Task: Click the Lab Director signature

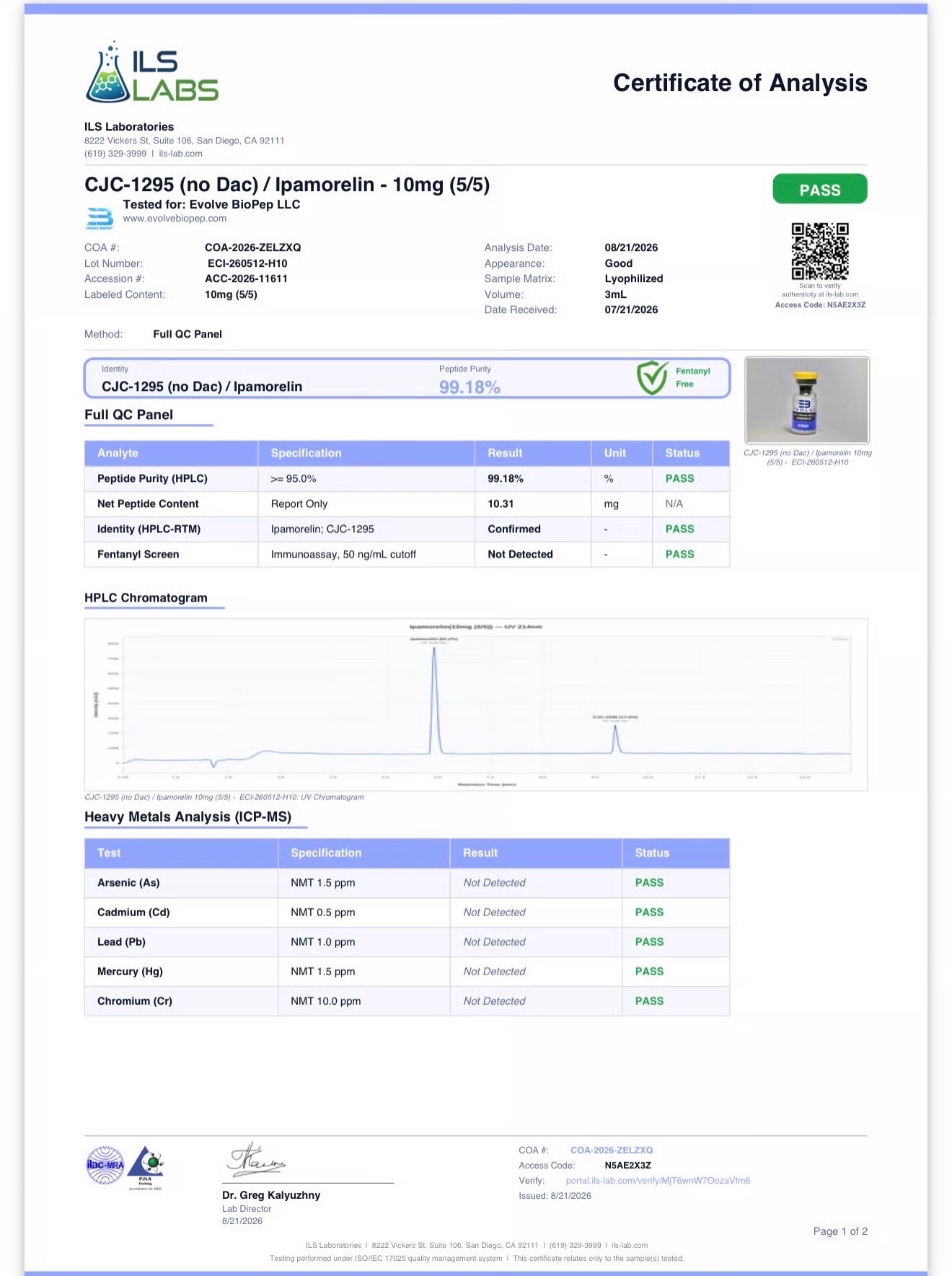Action: [257, 1159]
